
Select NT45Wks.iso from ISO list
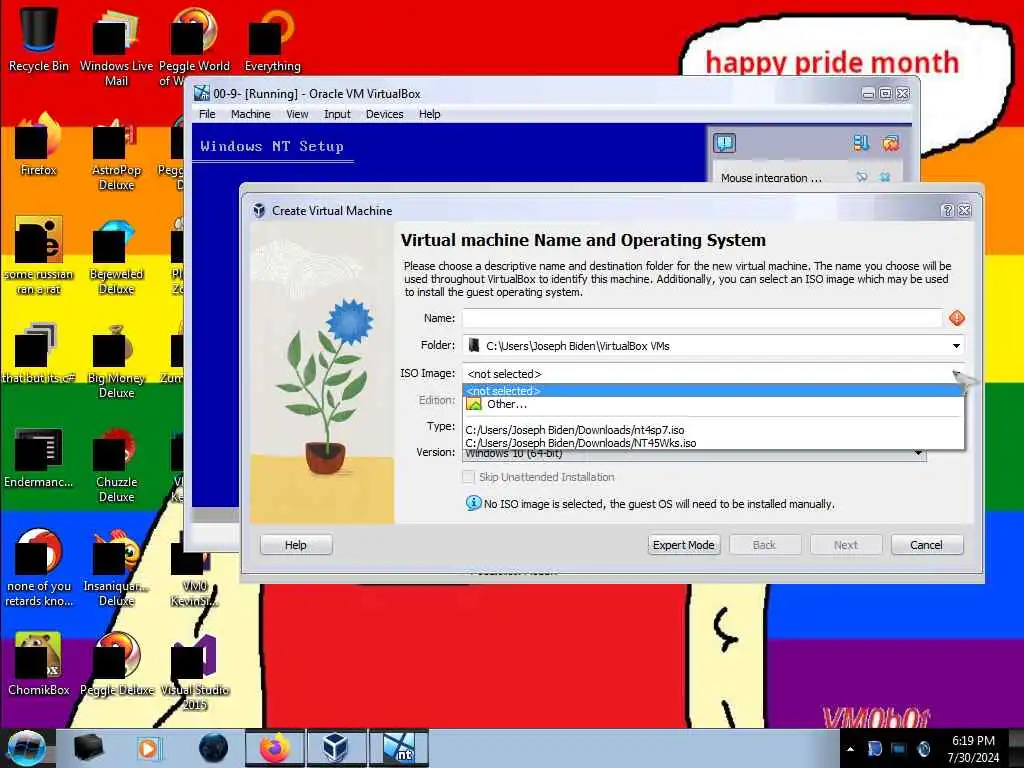713,443
